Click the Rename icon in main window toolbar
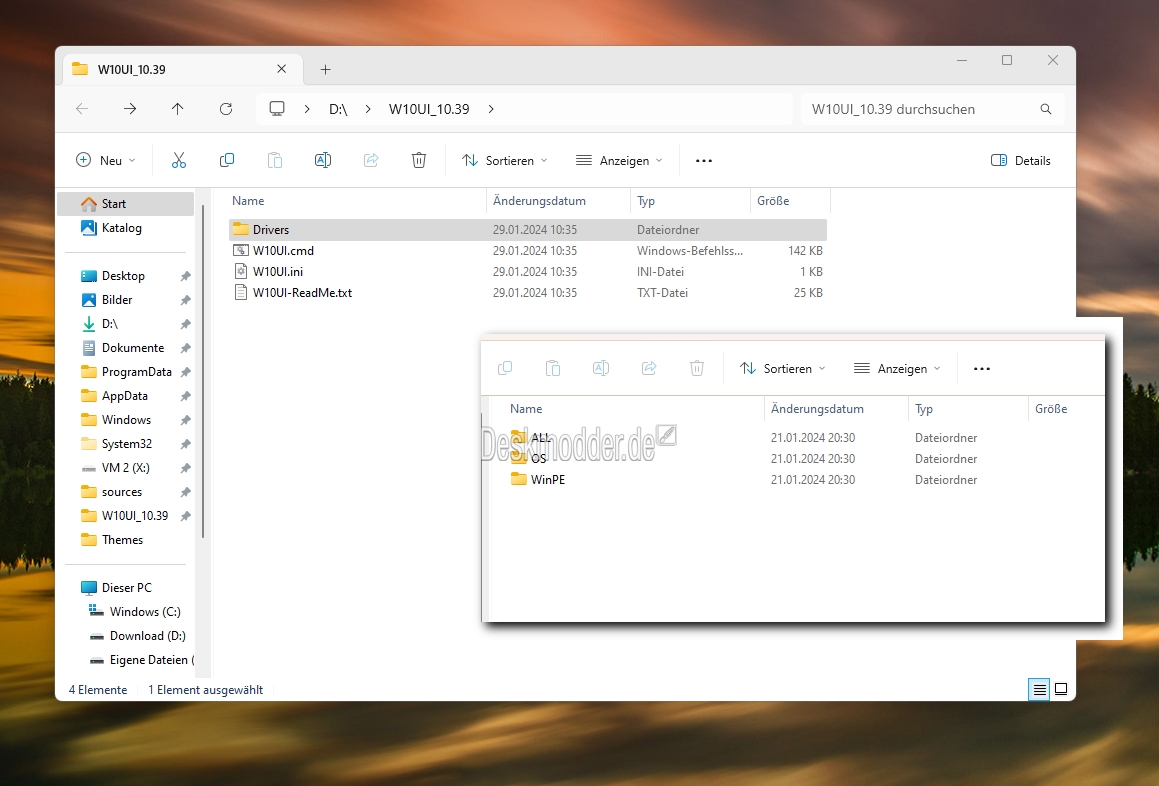Image resolution: width=1159 pixels, height=786 pixels. click(x=323, y=160)
